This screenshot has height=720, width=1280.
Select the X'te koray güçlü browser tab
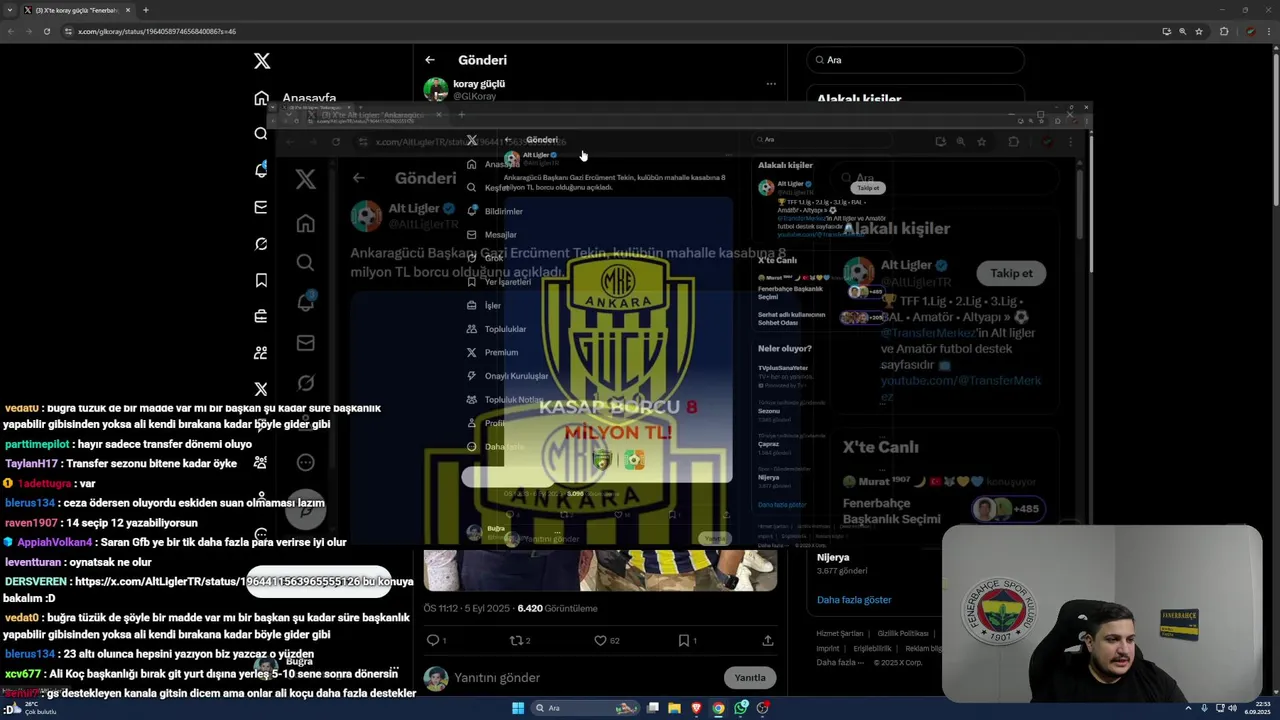pos(77,10)
